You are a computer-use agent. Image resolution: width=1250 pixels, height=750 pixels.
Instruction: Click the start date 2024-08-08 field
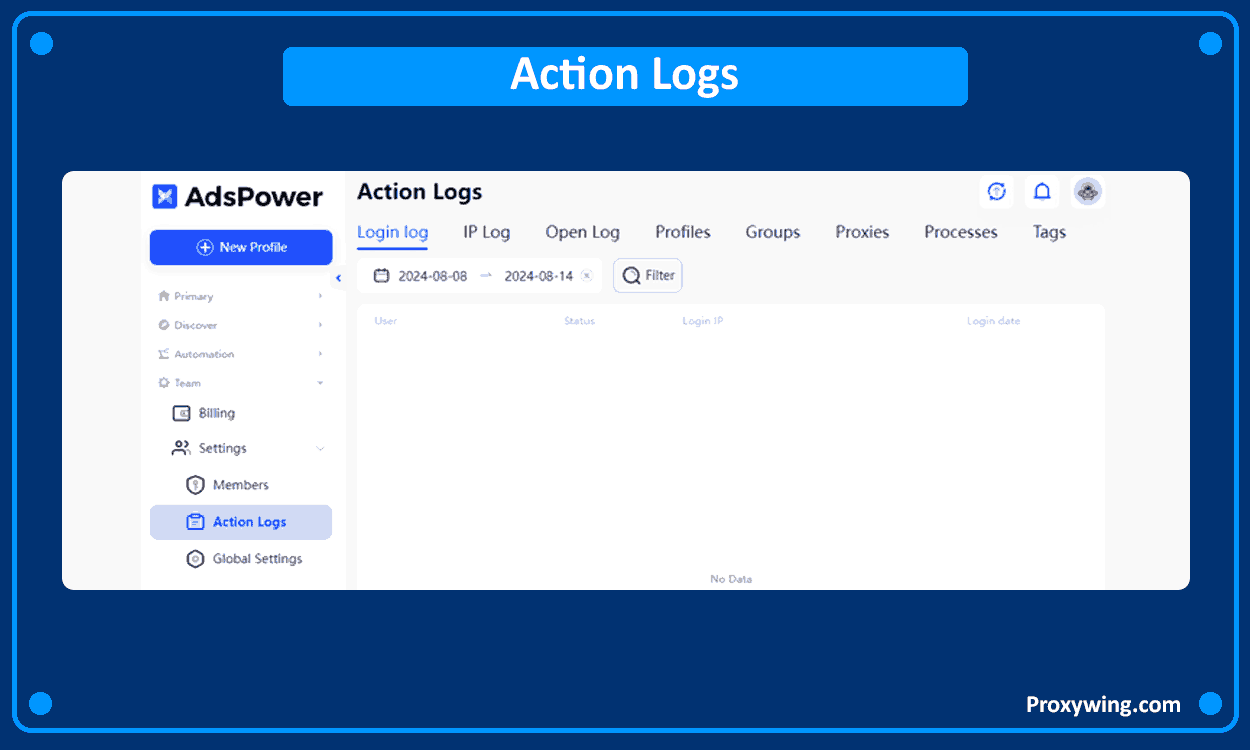tap(432, 276)
